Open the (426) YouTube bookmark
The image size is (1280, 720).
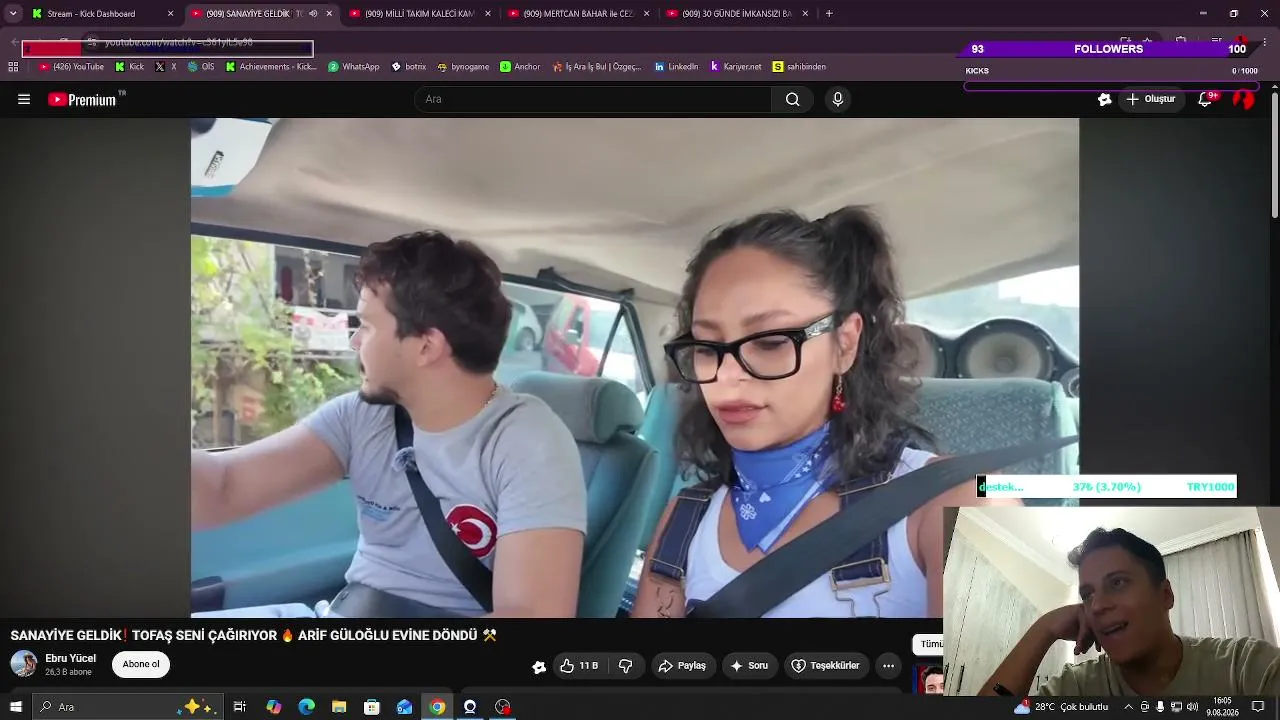pos(71,67)
